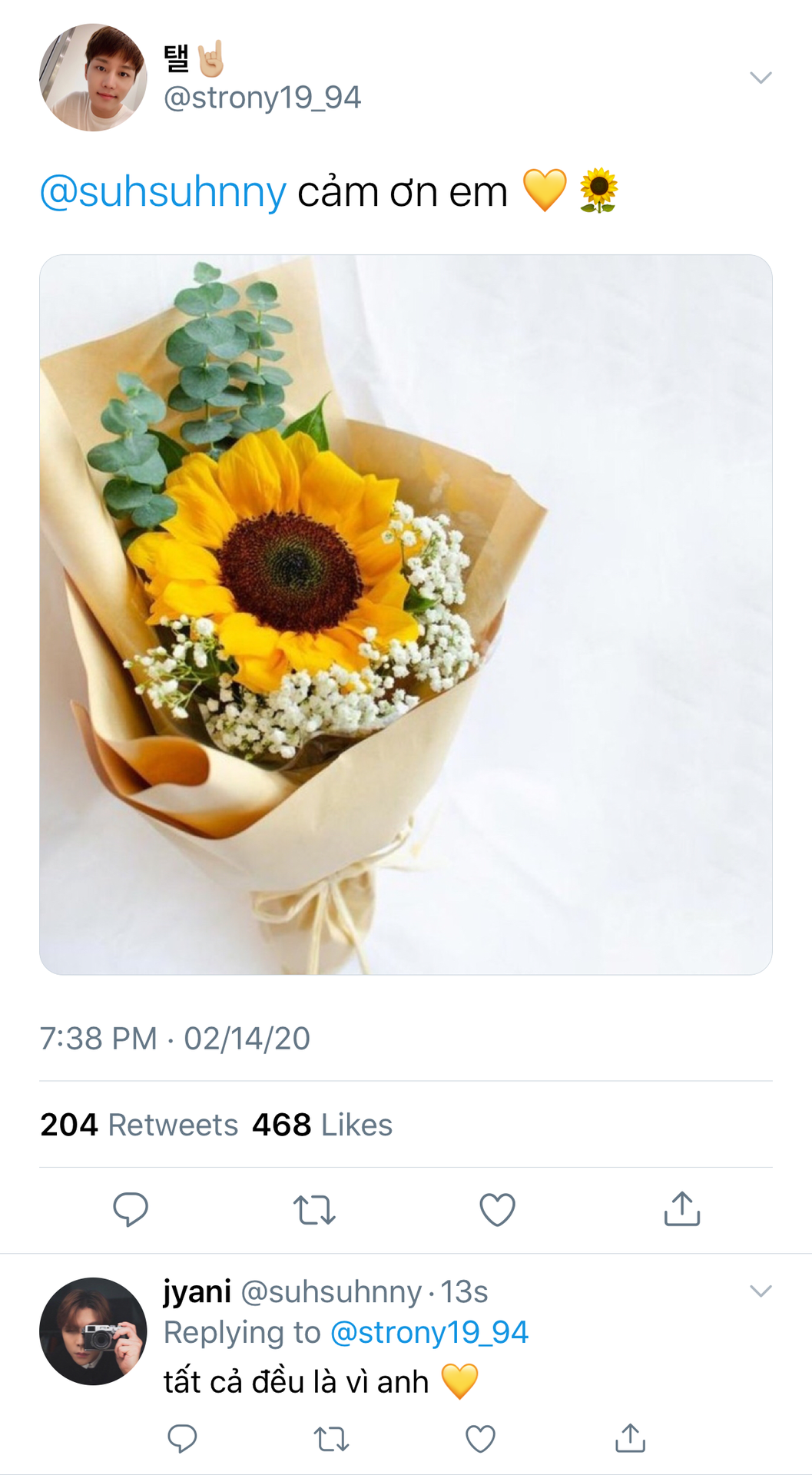Open jyani display name profile
Viewport: 812px width, 1475px height.
197,1291
